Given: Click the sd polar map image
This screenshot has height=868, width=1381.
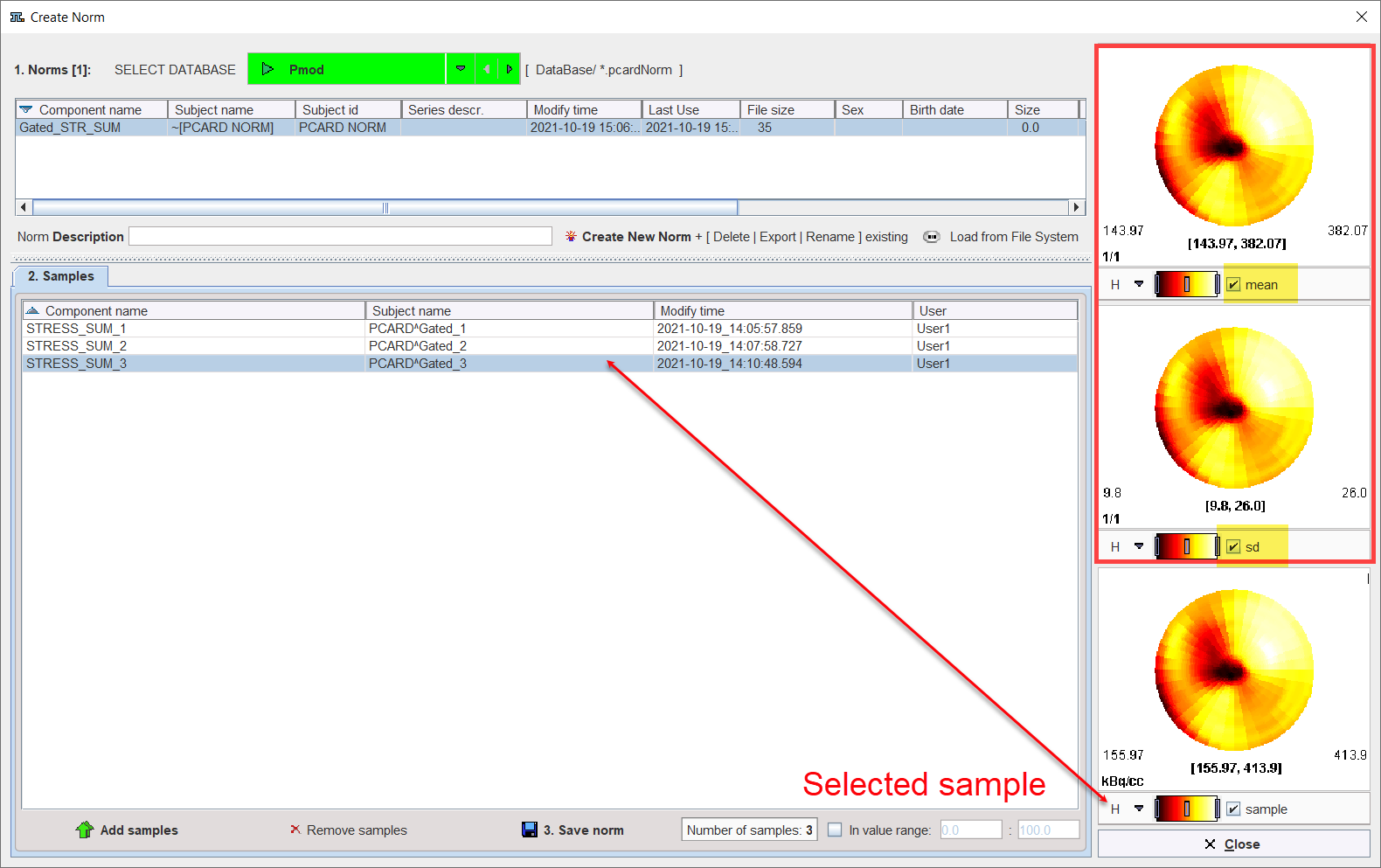Looking at the screenshot, I should [1234, 407].
